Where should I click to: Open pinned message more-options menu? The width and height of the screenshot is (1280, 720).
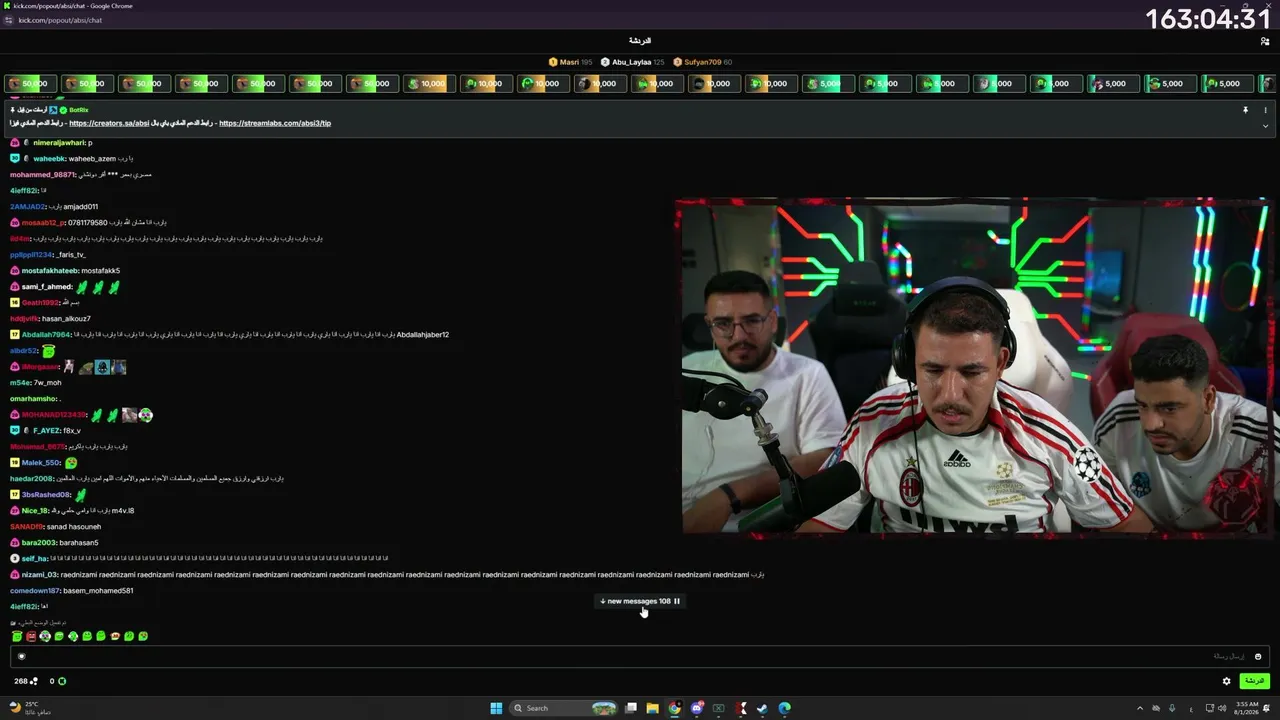point(1265,110)
